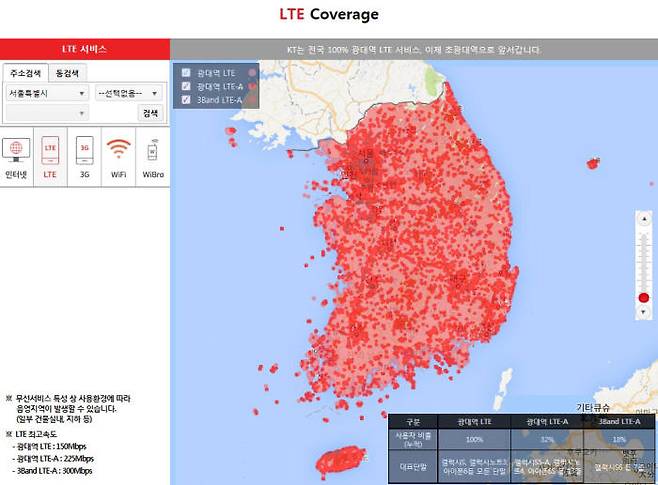Click the red zoom slider handle
Screen dimensions: 658x485
pos(644,298)
